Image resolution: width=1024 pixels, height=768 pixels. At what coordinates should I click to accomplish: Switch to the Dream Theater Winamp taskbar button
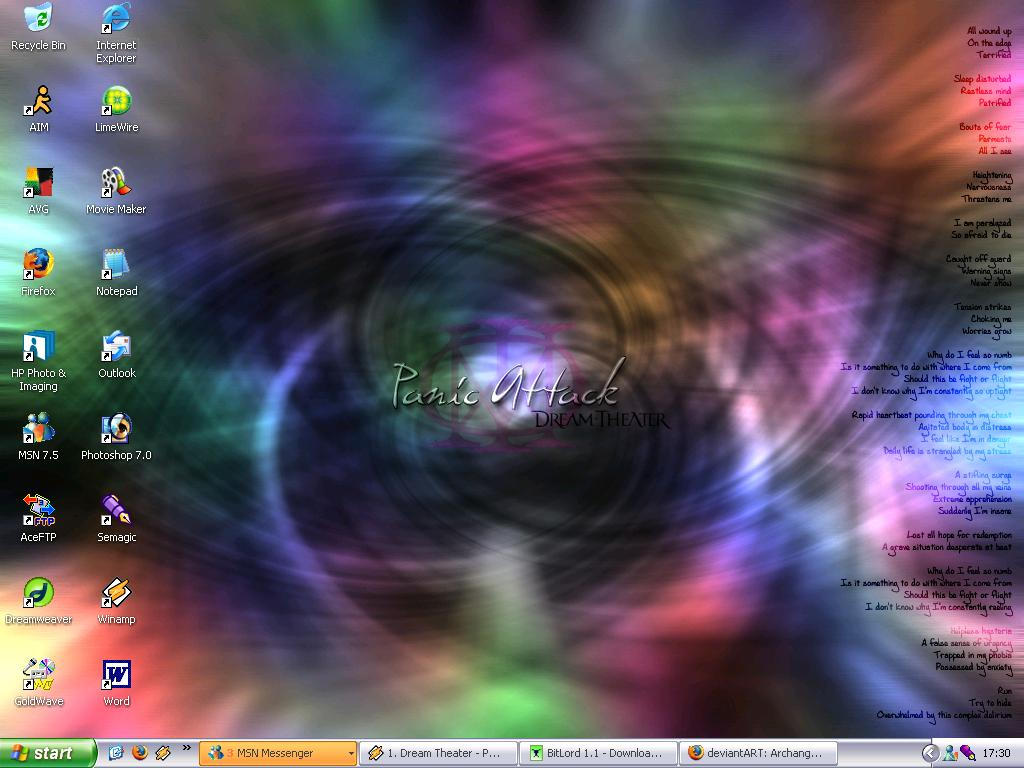pyautogui.click(x=438, y=753)
